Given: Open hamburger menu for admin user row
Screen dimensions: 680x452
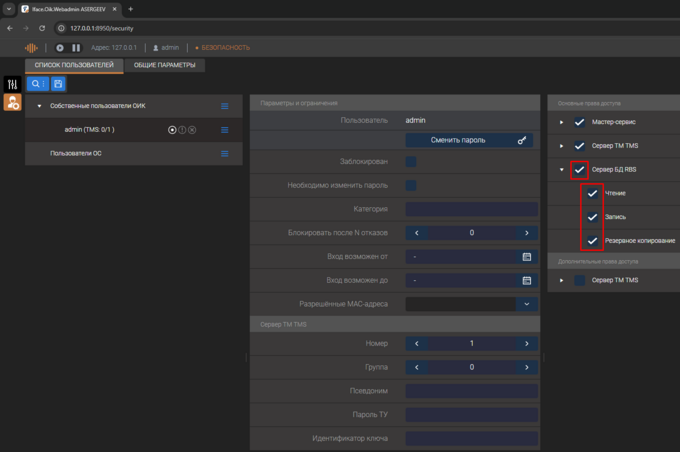Looking at the screenshot, I should pos(225,130).
